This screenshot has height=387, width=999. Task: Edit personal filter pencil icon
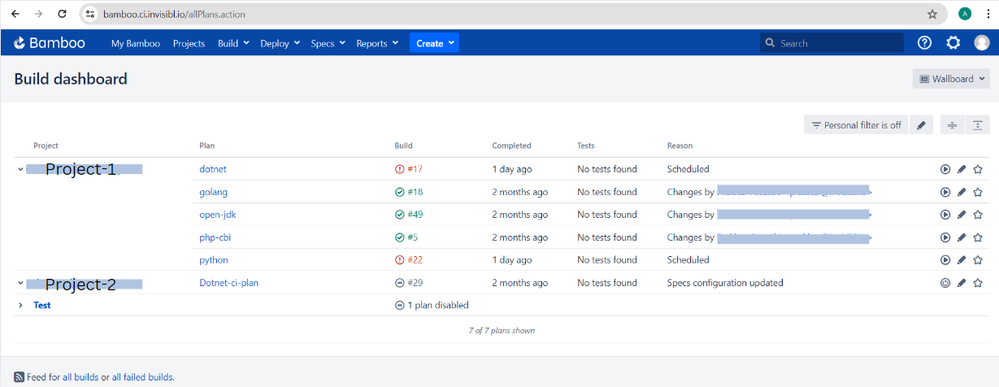(921, 126)
